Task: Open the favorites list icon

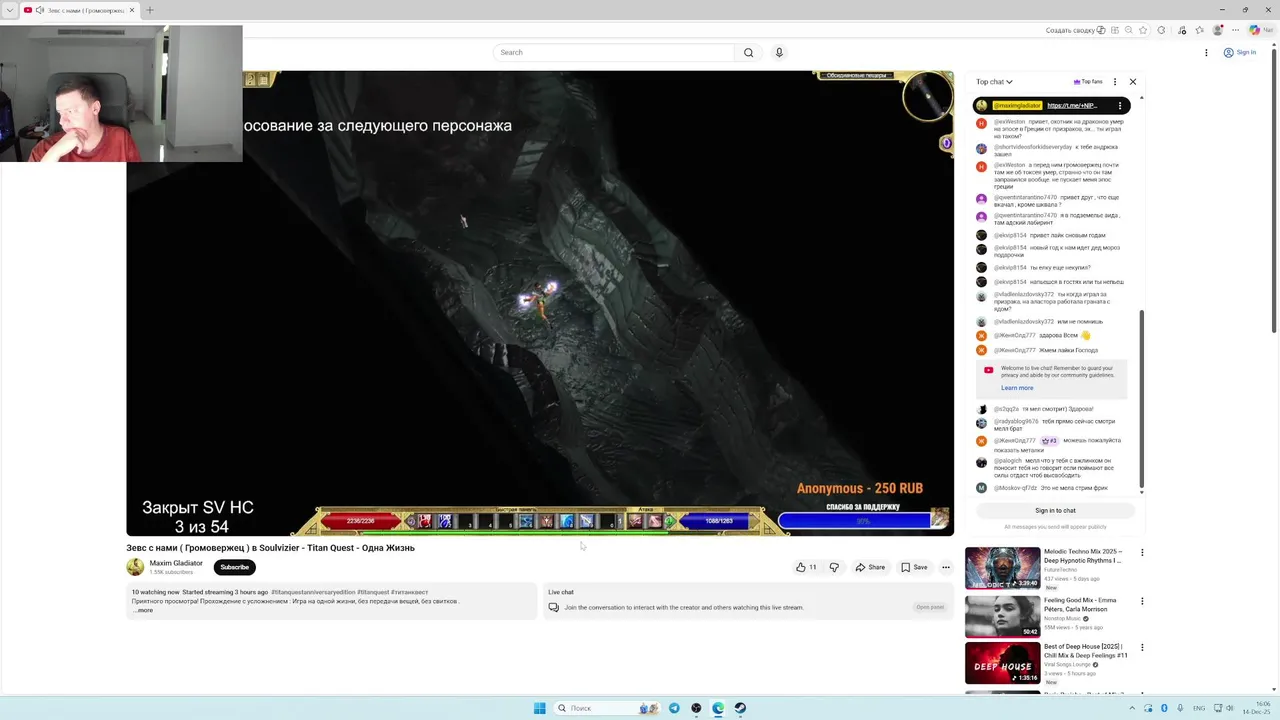Action: pyautogui.click(x=1200, y=30)
